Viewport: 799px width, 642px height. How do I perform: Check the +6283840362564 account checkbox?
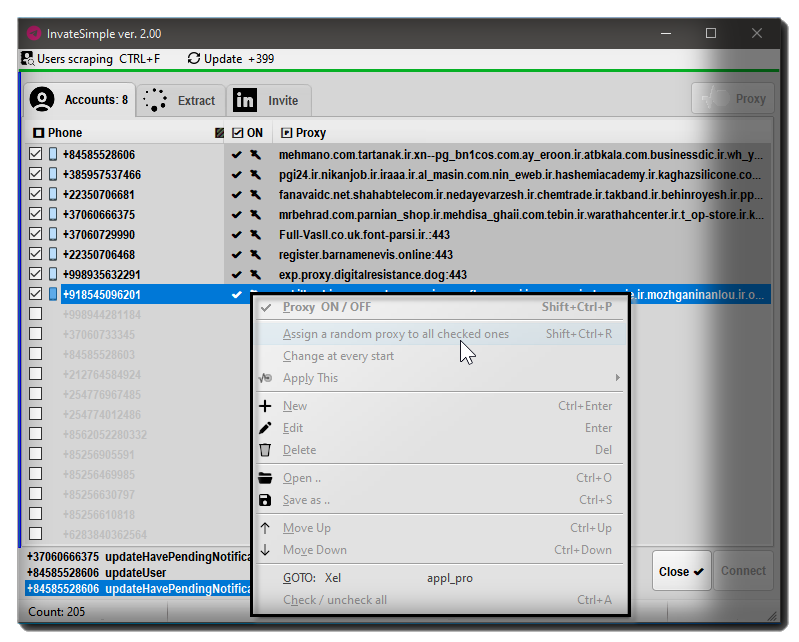(35, 533)
